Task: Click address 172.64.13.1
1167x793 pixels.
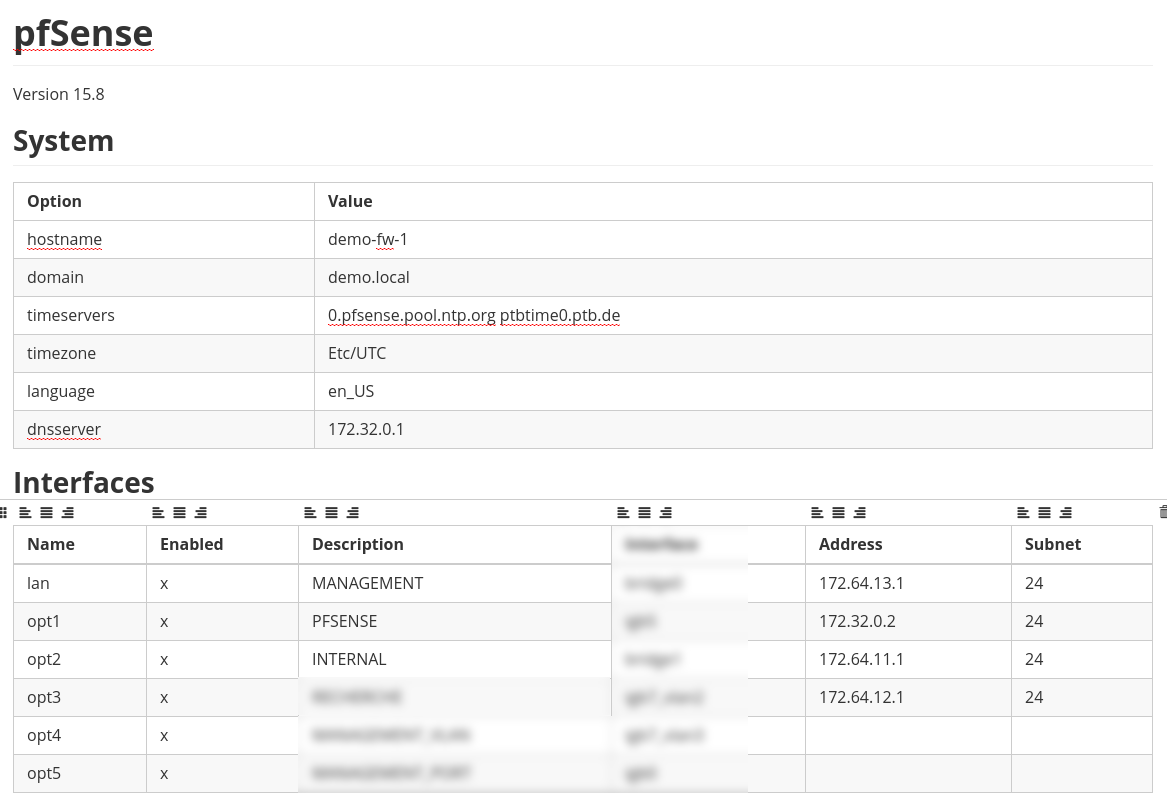Action: point(861,583)
